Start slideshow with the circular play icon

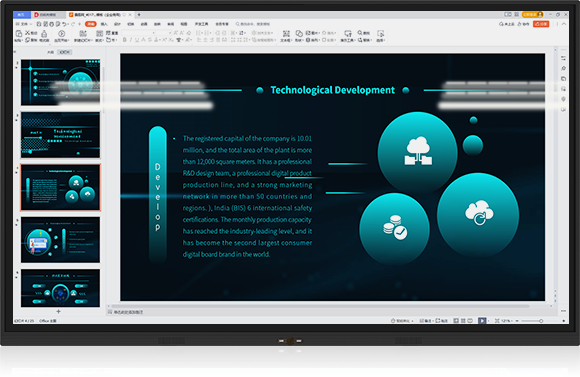62,34
